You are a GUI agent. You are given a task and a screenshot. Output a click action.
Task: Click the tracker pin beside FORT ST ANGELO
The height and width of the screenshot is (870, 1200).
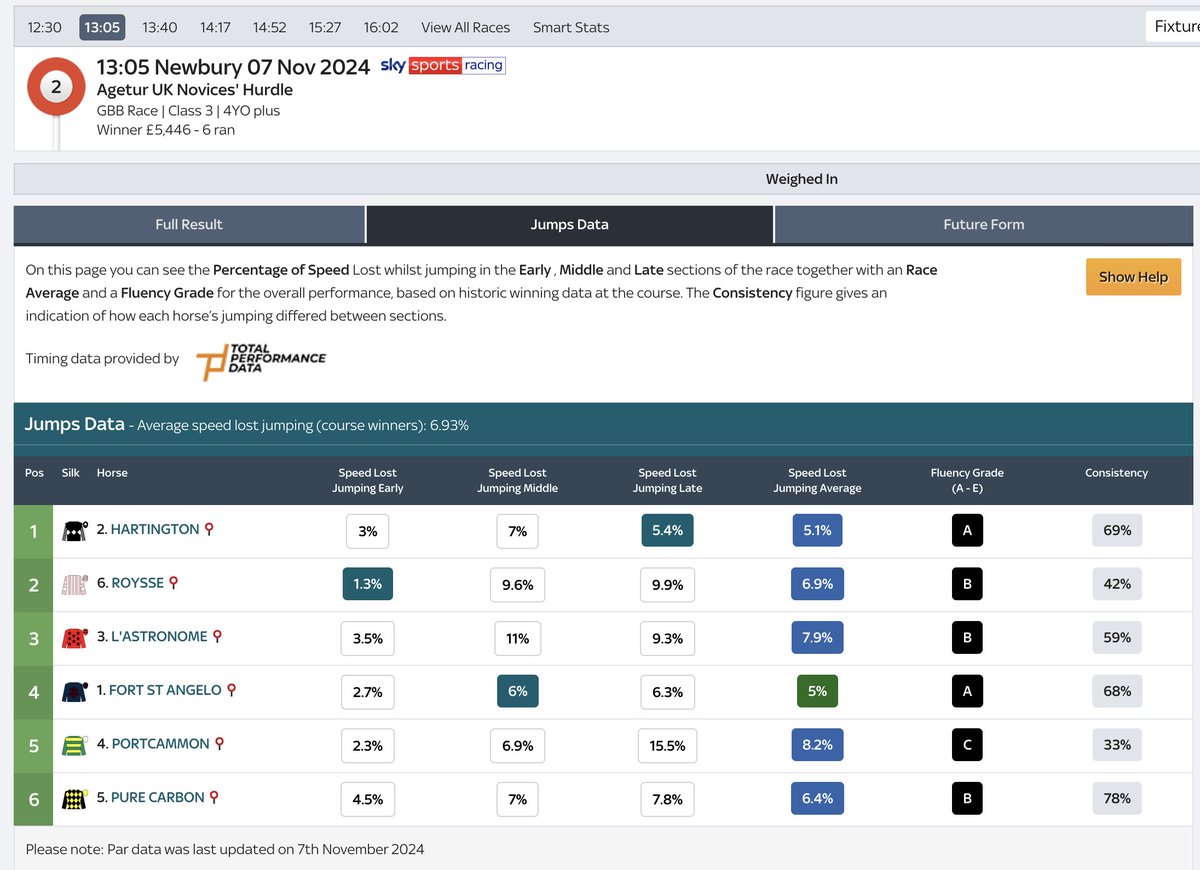click(231, 690)
